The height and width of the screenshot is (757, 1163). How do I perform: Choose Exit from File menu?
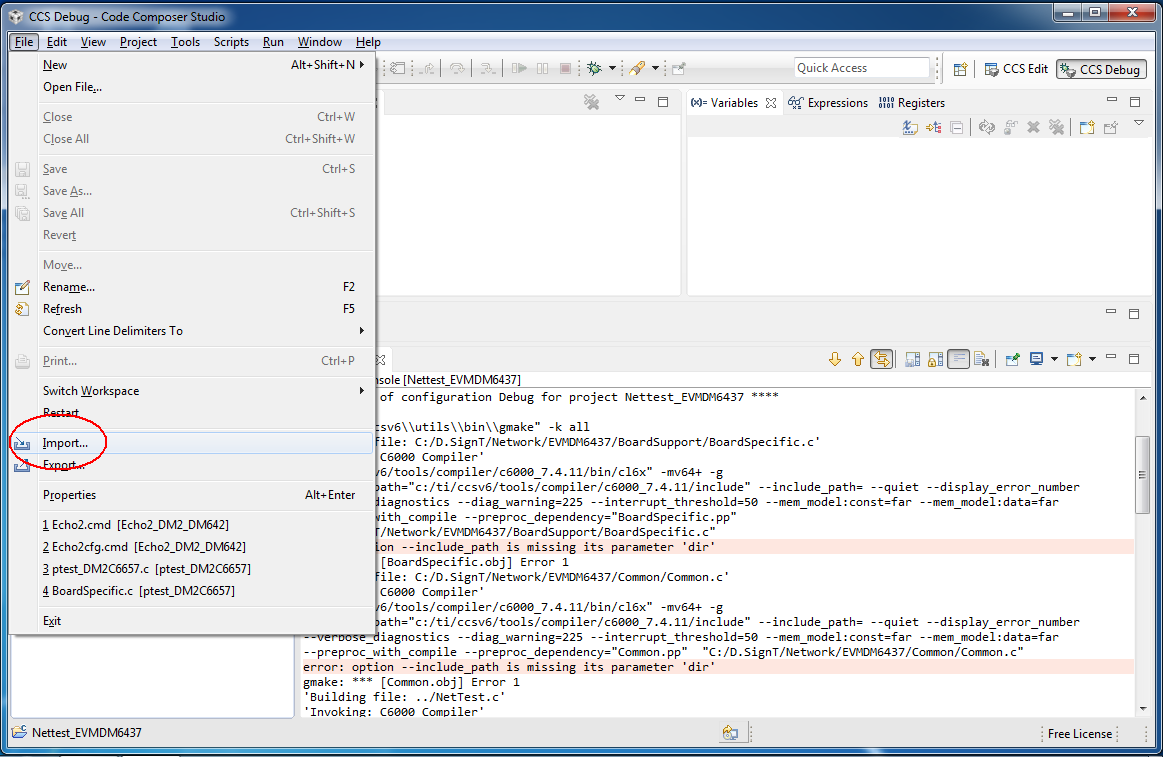pos(191,621)
